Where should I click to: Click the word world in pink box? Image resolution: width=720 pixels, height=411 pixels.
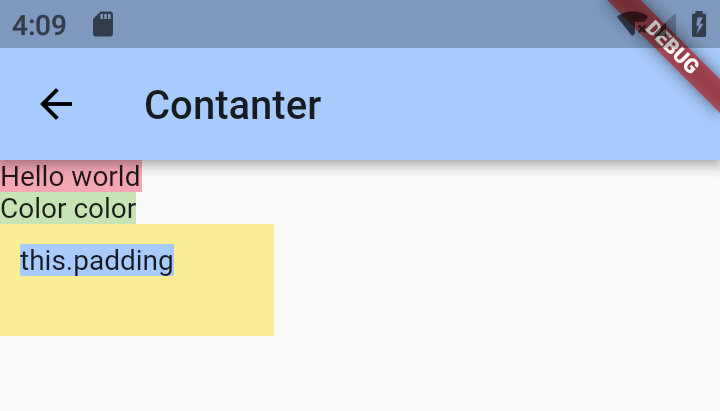[106, 176]
